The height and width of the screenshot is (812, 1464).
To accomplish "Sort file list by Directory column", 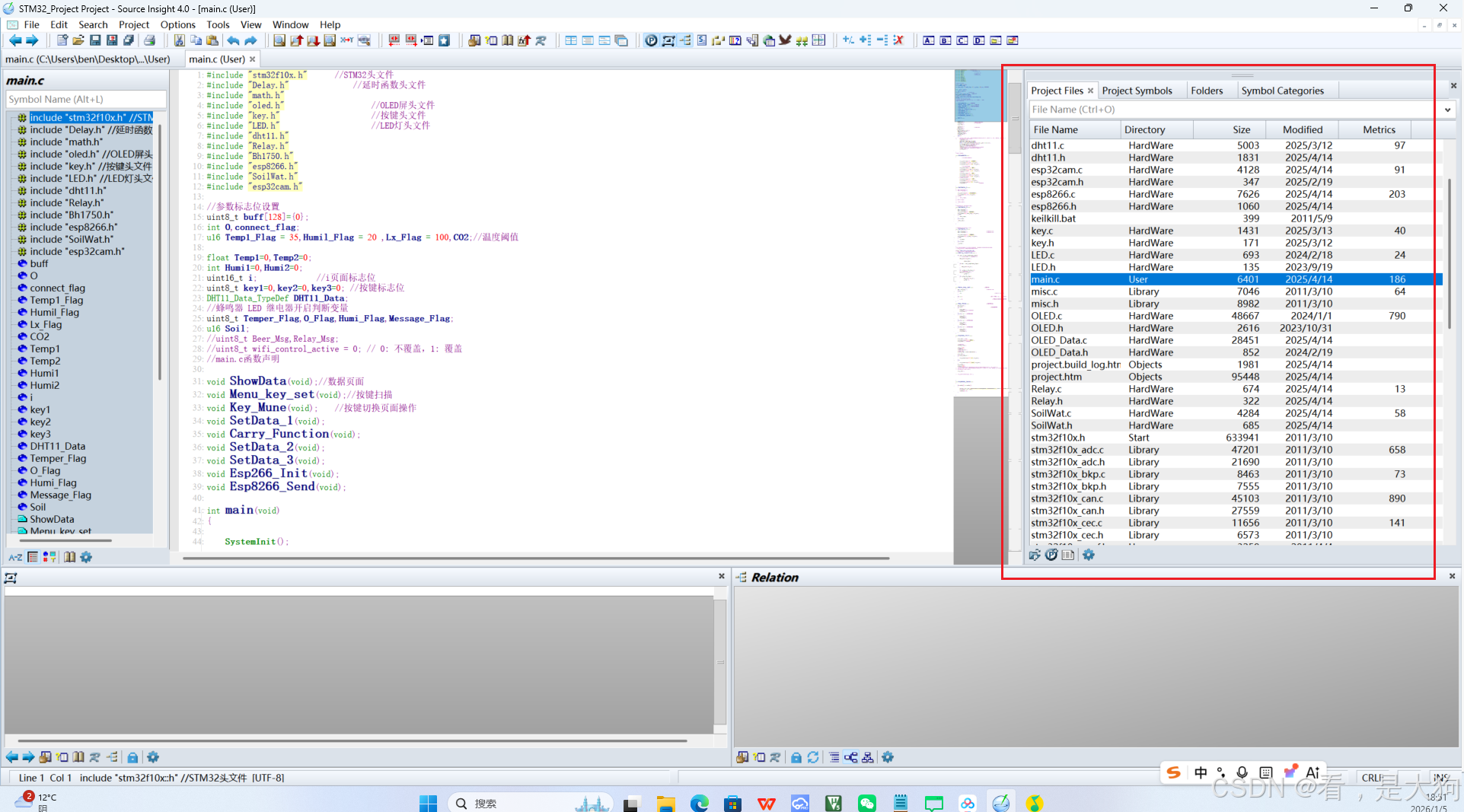I will point(1157,129).
